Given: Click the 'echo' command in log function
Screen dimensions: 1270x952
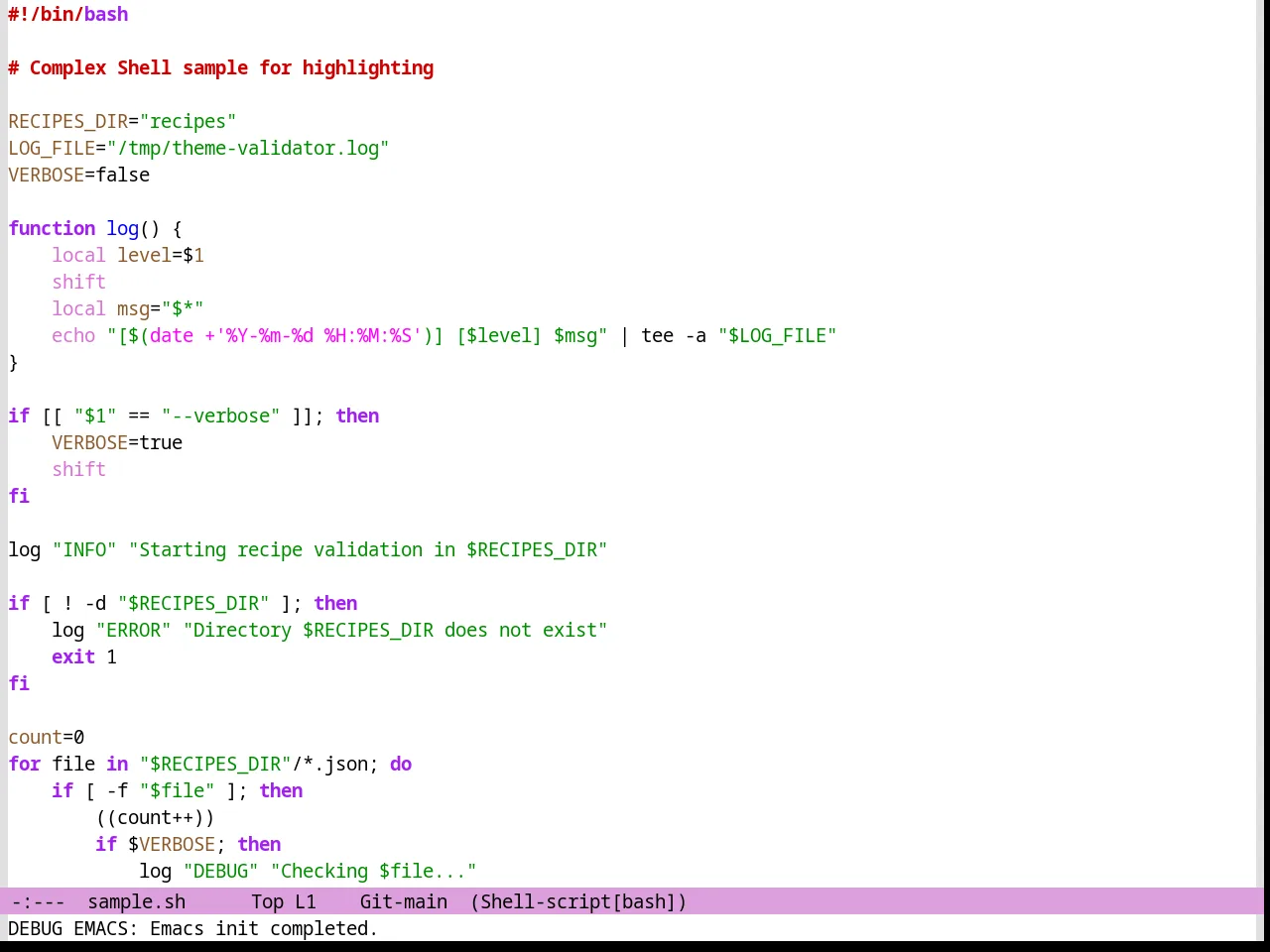Looking at the screenshot, I should coord(73,336).
